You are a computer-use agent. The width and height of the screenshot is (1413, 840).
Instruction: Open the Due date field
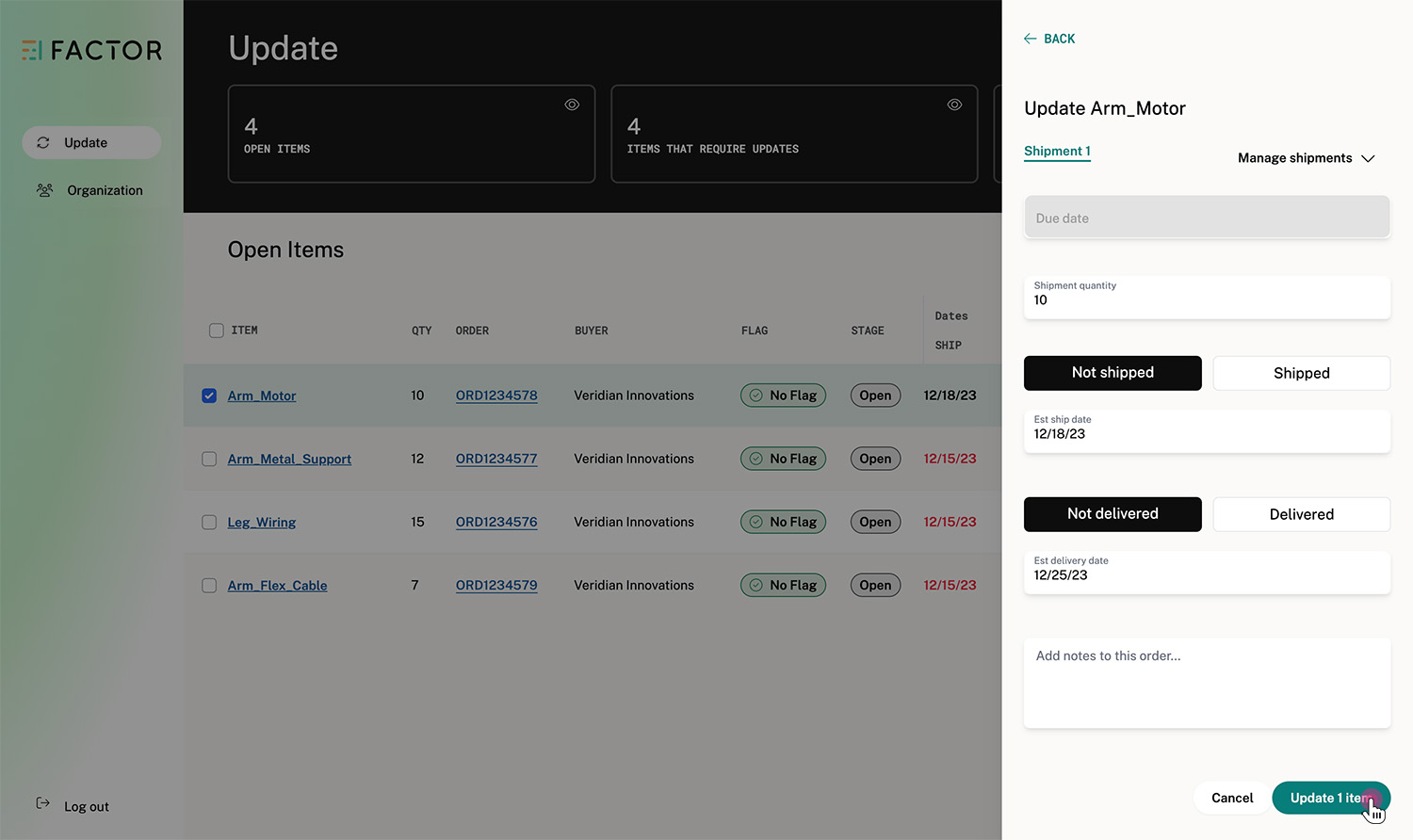[x=1207, y=218]
